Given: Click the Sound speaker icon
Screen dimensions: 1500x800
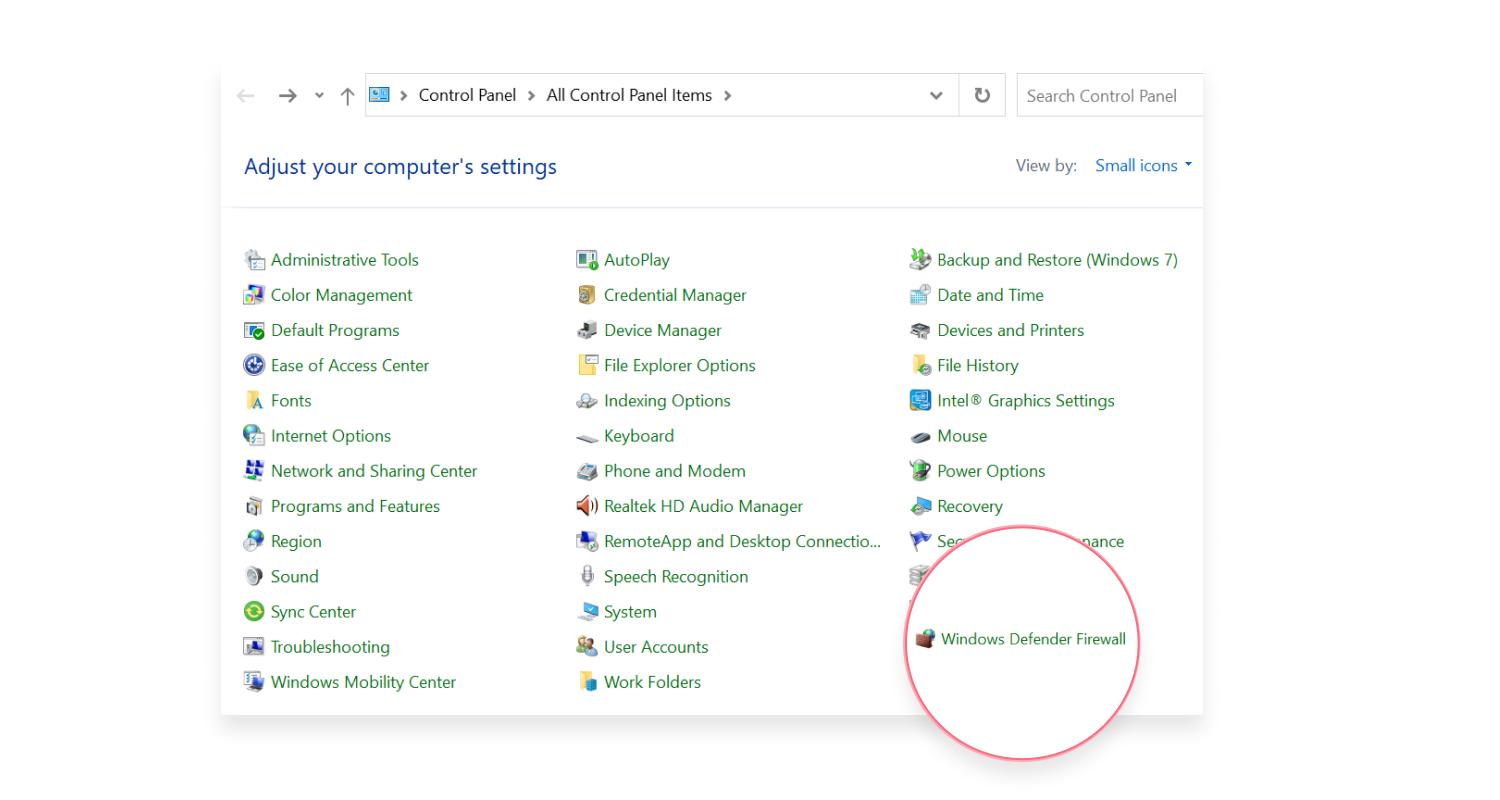Looking at the screenshot, I should (x=254, y=576).
